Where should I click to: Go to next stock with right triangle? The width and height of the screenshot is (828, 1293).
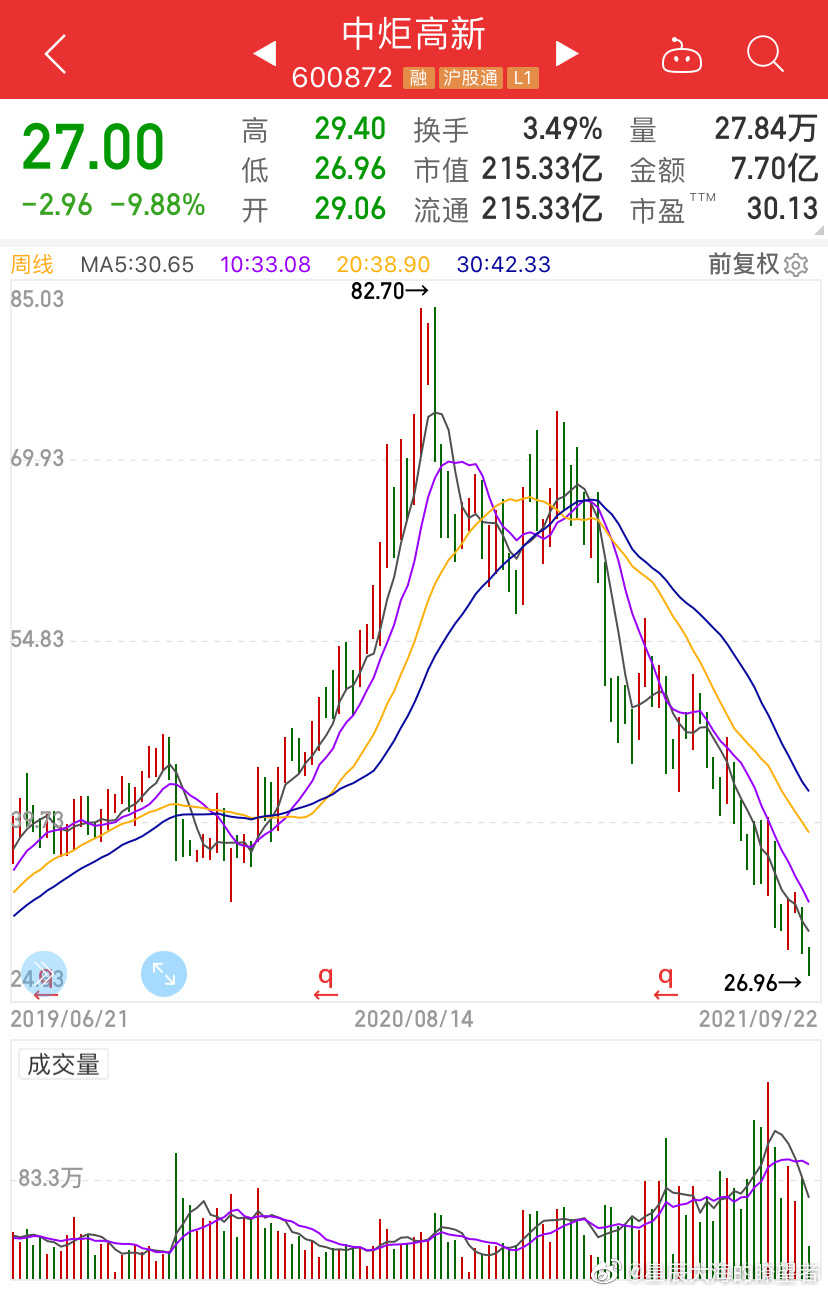click(x=567, y=53)
